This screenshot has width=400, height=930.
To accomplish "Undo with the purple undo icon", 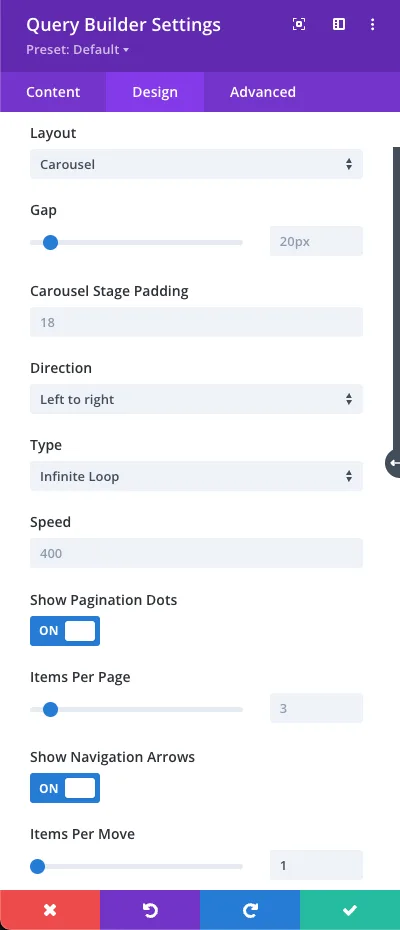I will point(150,910).
